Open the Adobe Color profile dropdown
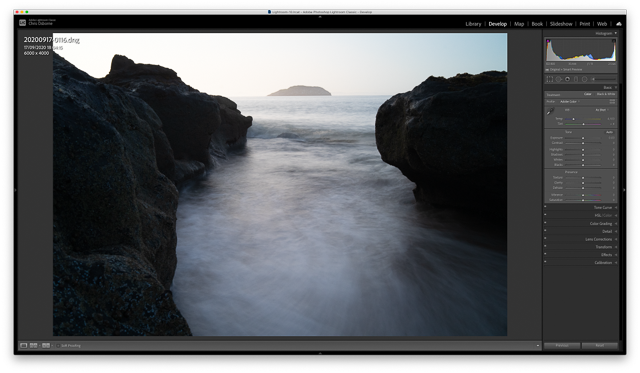Viewport: 640px width, 373px height. (569, 102)
